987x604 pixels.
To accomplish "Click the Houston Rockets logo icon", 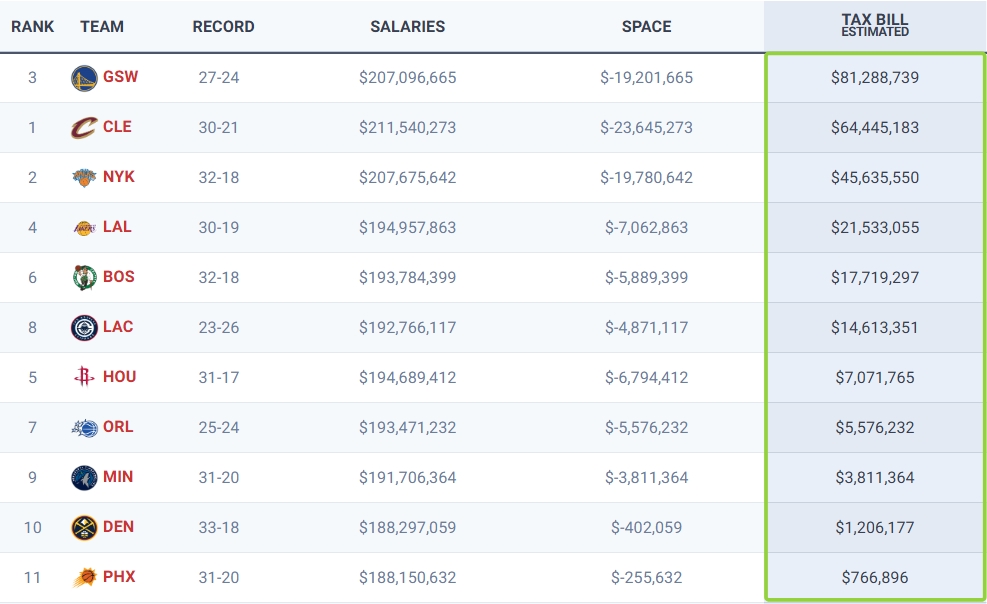I will [x=84, y=378].
